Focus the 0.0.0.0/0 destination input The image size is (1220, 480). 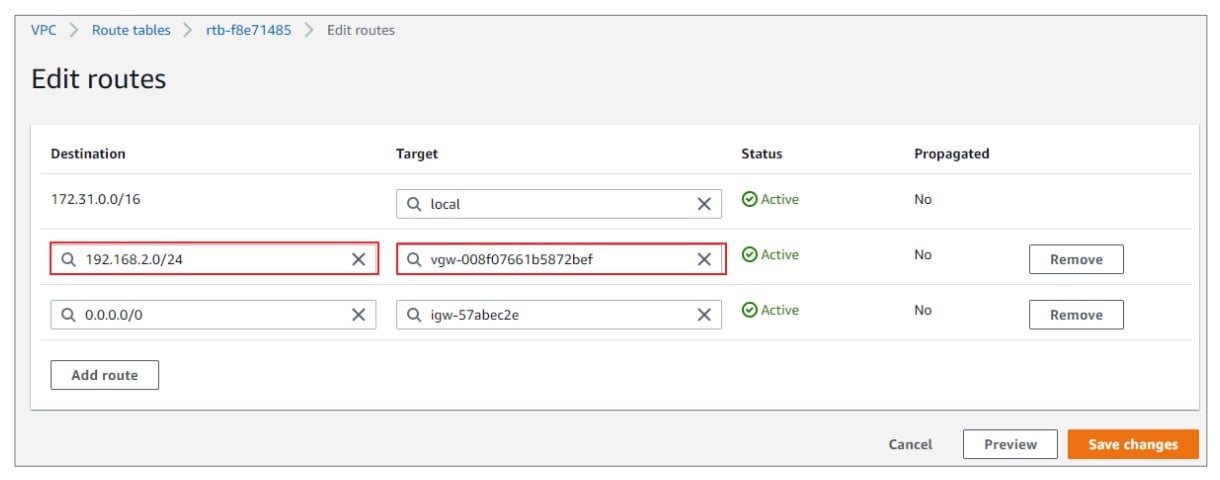pos(213,314)
